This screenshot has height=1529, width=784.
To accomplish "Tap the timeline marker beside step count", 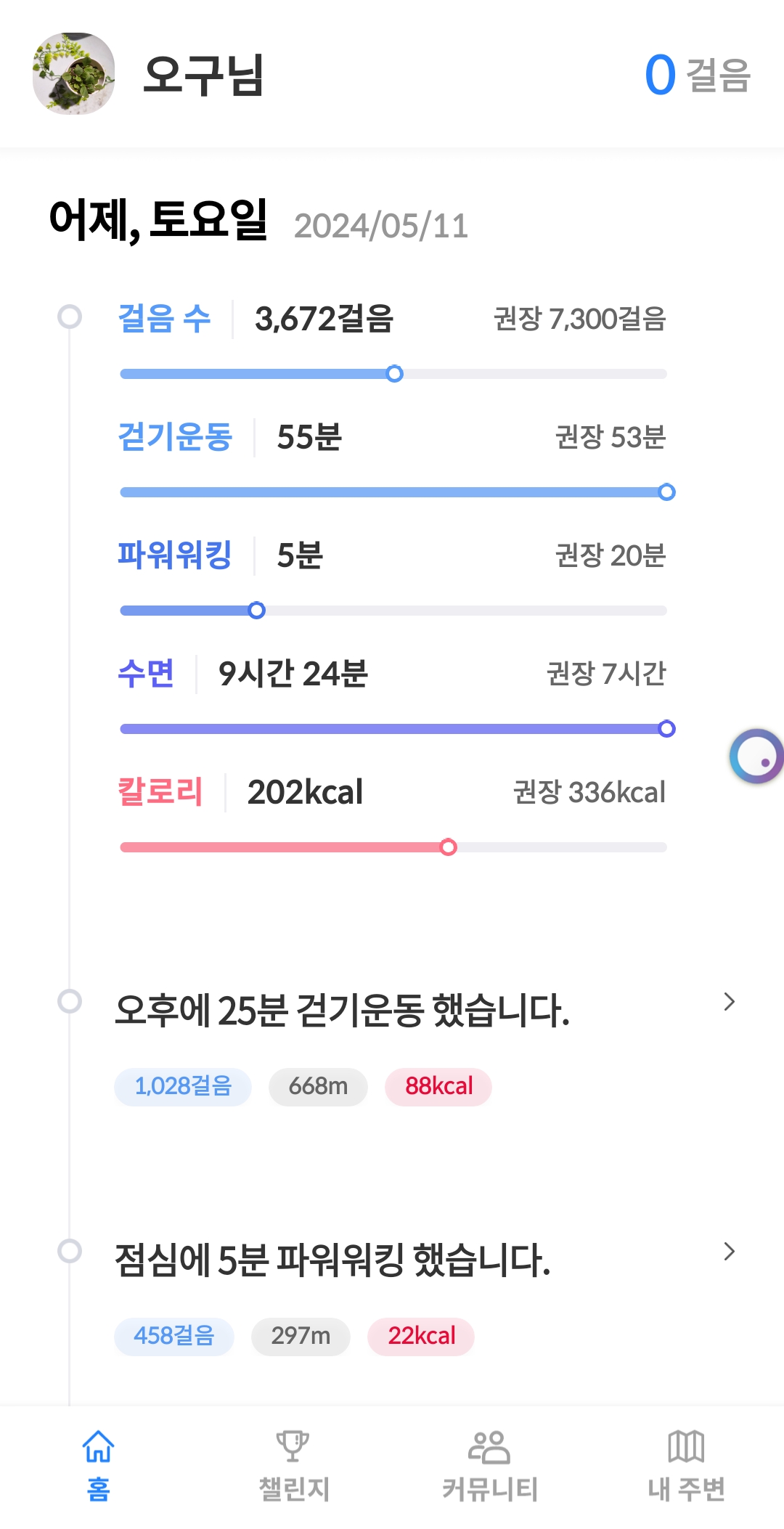I will click(70, 317).
